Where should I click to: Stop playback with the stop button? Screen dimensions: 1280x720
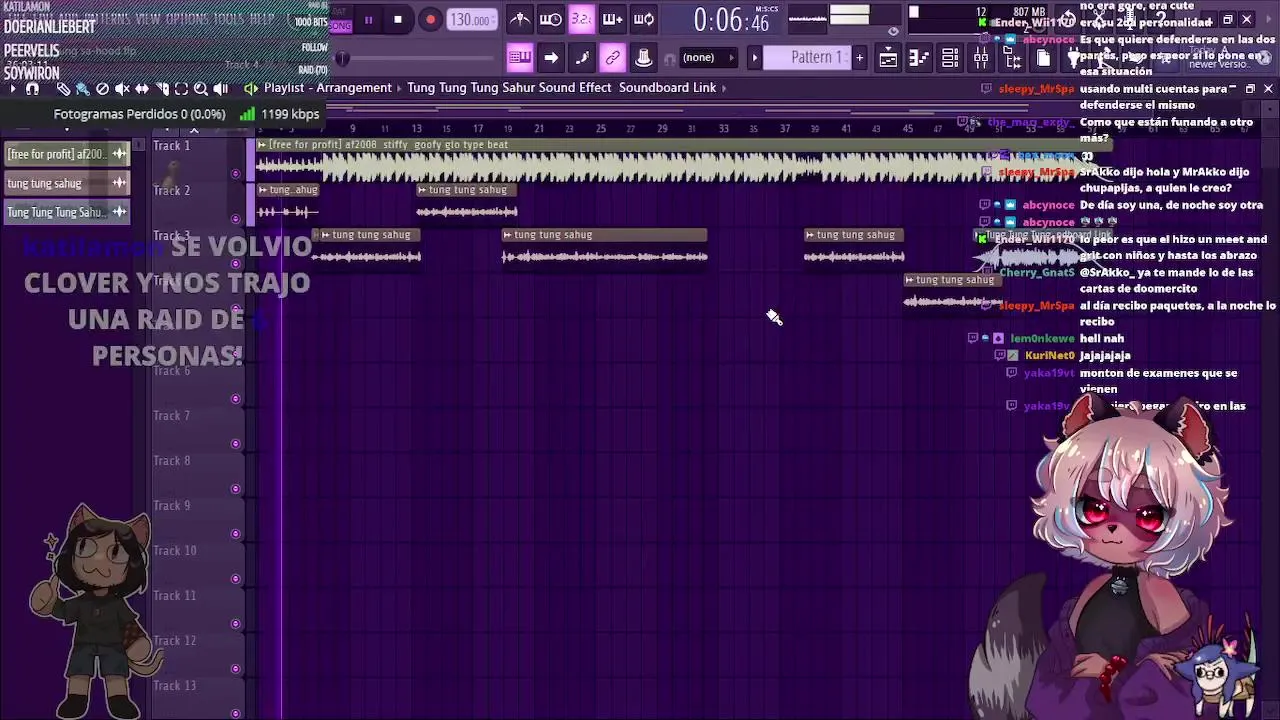398,20
